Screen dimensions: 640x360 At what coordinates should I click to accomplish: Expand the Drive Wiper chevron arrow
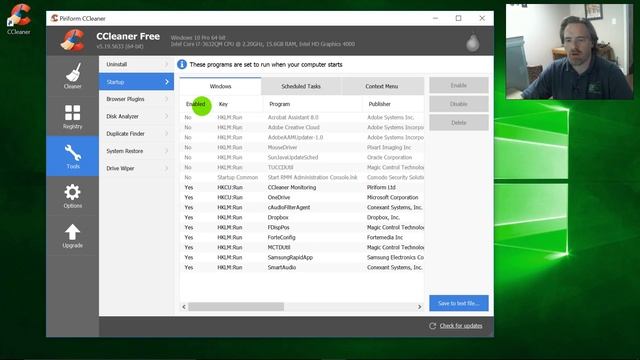[167, 168]
